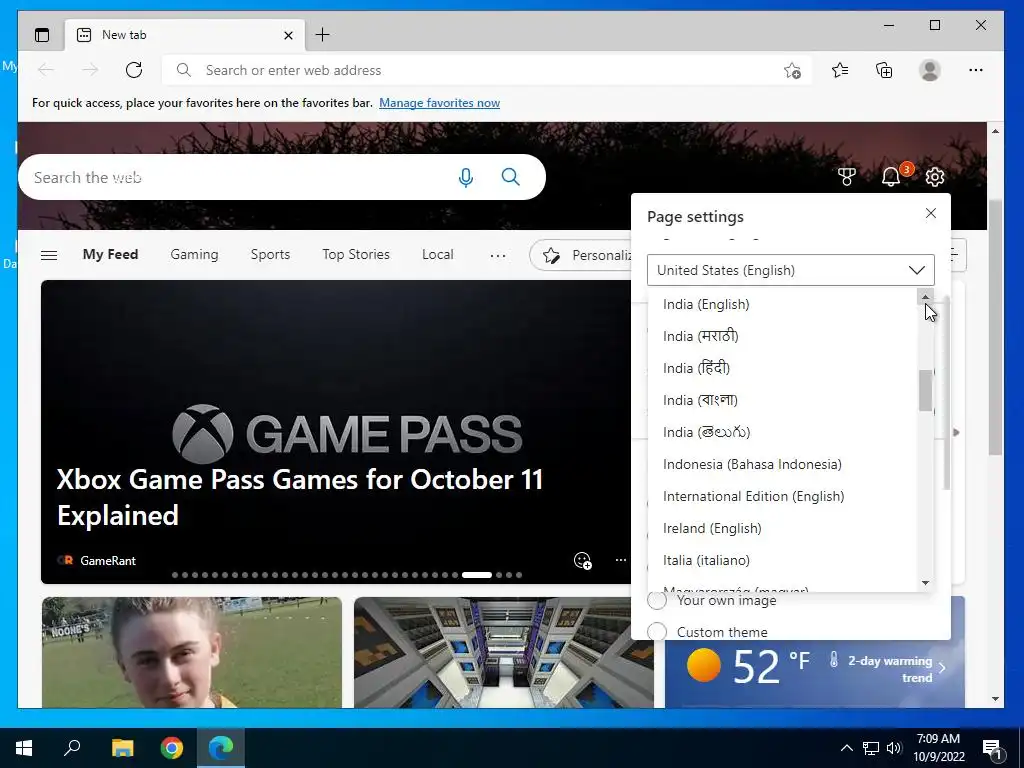Open notifications bell
This screenshot has width=1024, height=768.
click(x=891, y=176)
